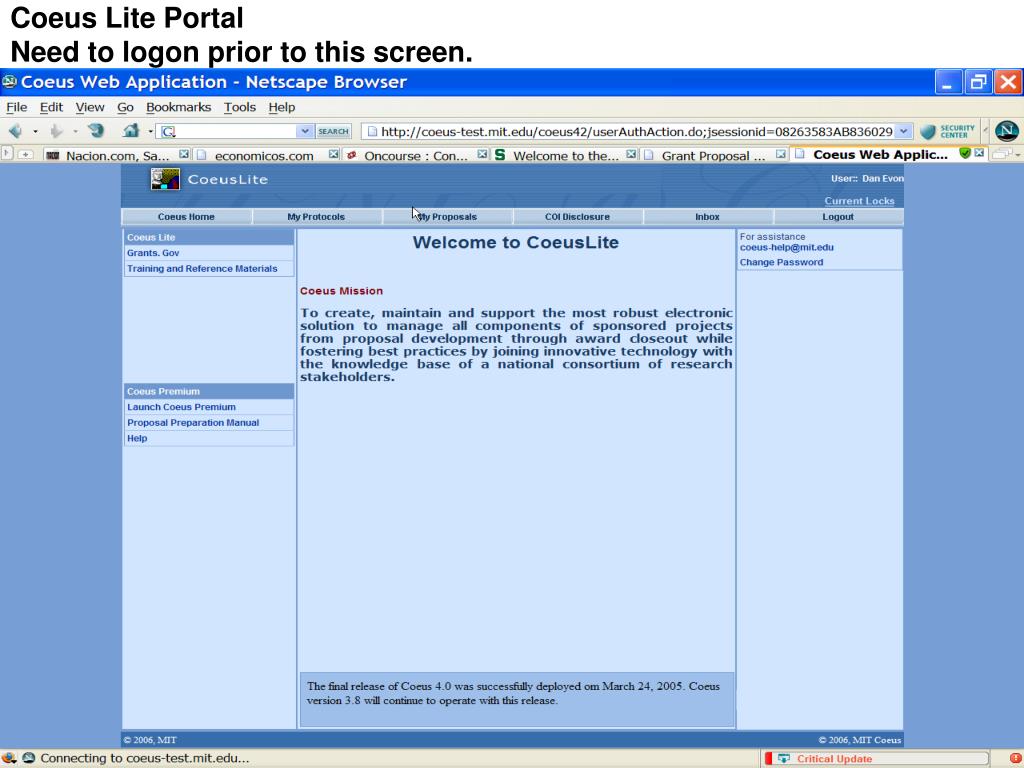Click Logout in the navigation bar
The image size is (1024, 768).
point(838,217)
